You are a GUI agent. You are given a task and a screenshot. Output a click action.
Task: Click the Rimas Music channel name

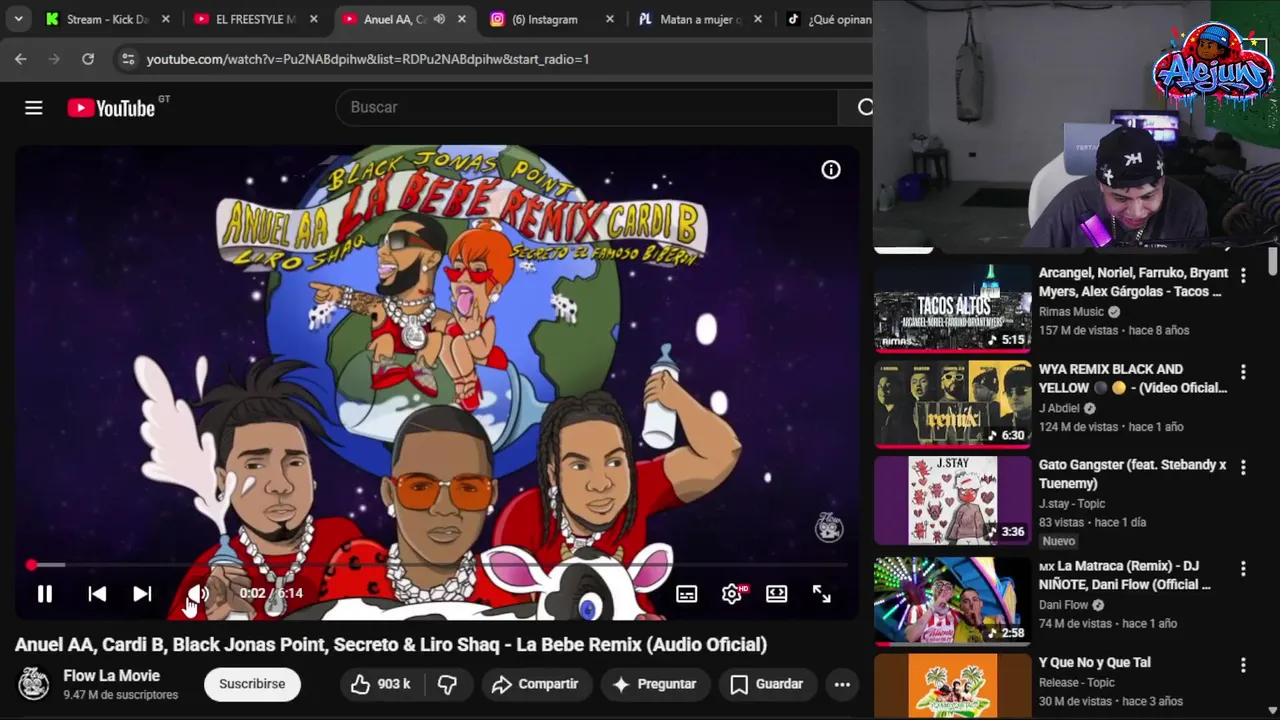tap(1071, 311)
